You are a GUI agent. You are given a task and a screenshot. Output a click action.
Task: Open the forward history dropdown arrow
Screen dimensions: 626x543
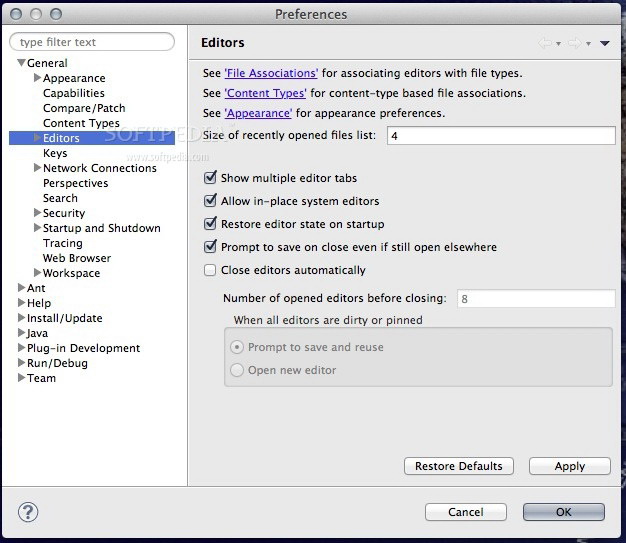coord(589,44)
